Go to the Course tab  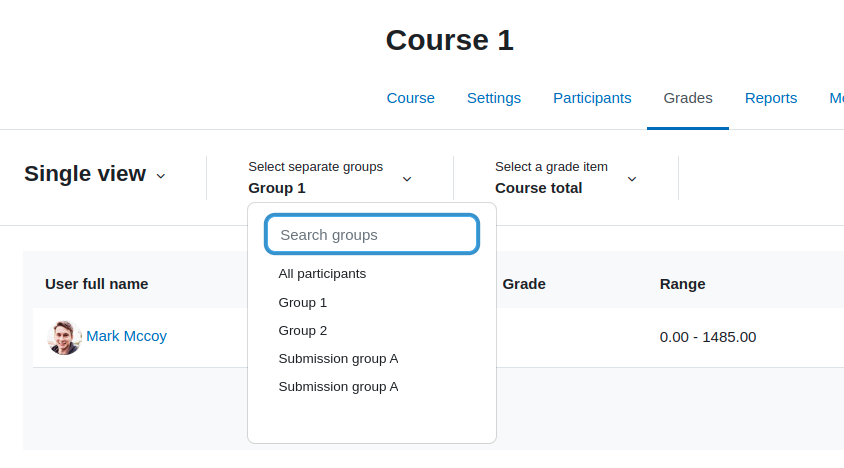click(411, 98)
